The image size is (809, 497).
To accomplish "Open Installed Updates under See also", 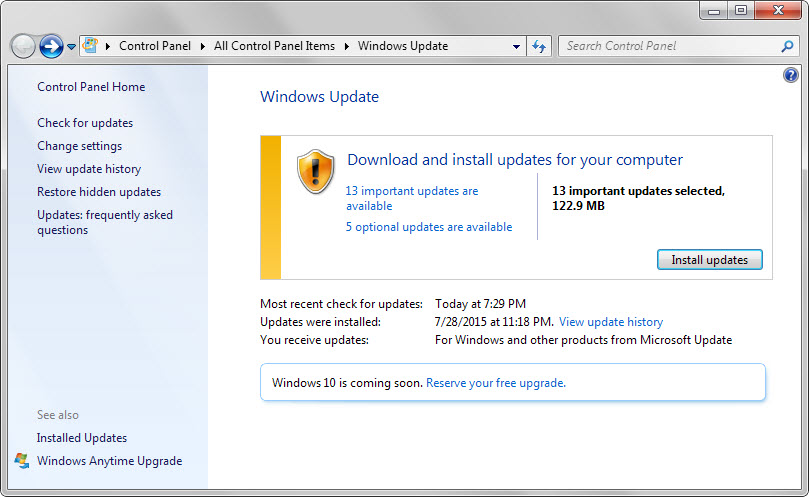I will [82, 438].
